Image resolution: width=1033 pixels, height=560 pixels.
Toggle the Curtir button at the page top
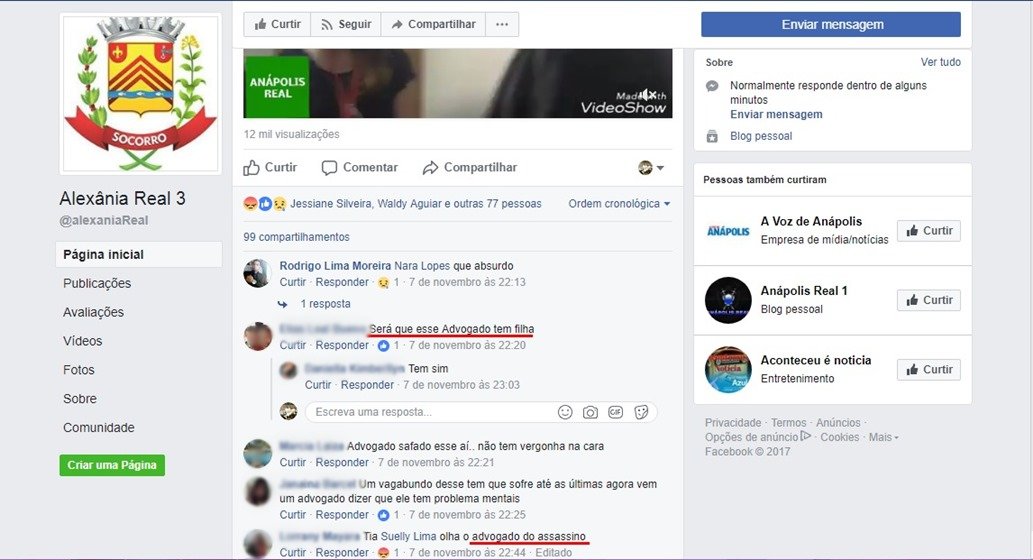coord(277,24)
